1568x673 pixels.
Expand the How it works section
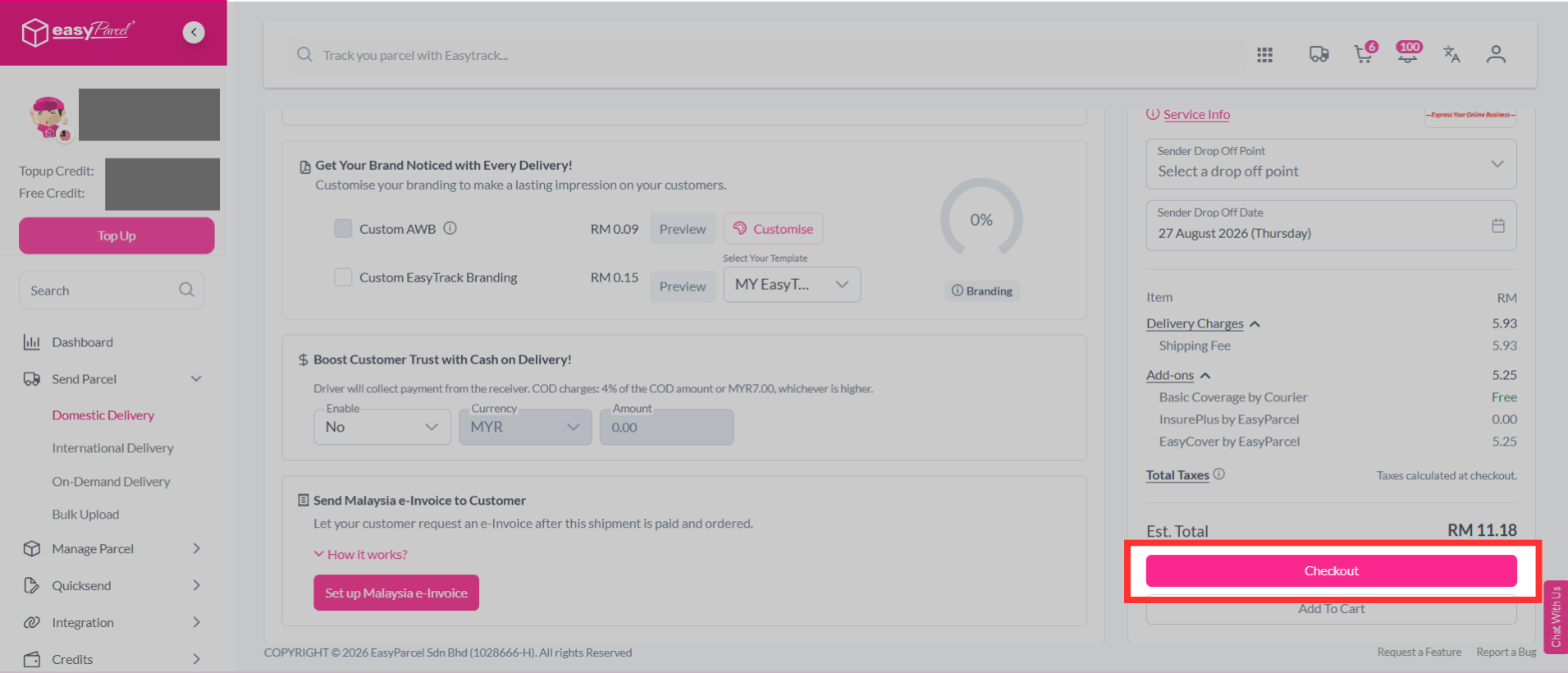(x=361, y=554)
